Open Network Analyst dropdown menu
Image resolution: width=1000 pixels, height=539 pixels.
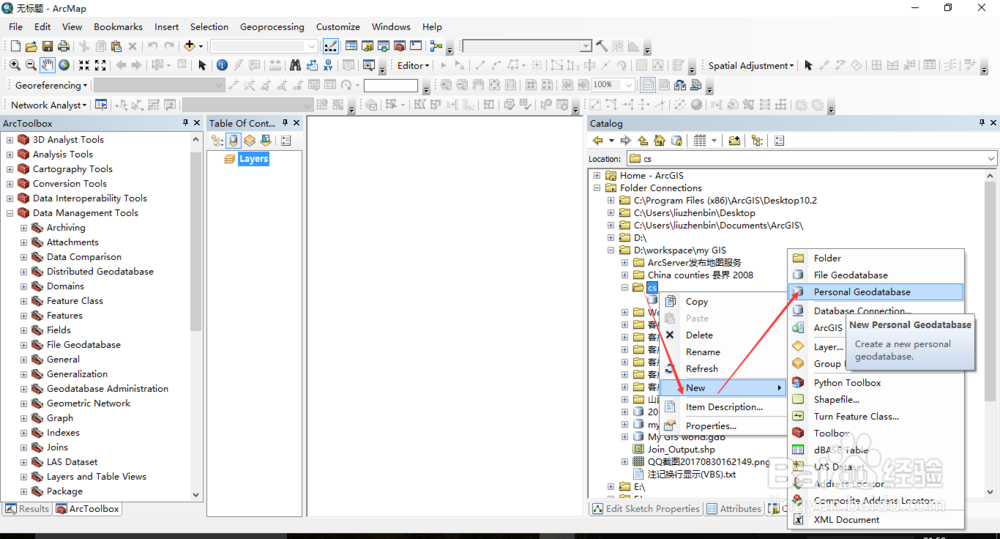point(49,105)
